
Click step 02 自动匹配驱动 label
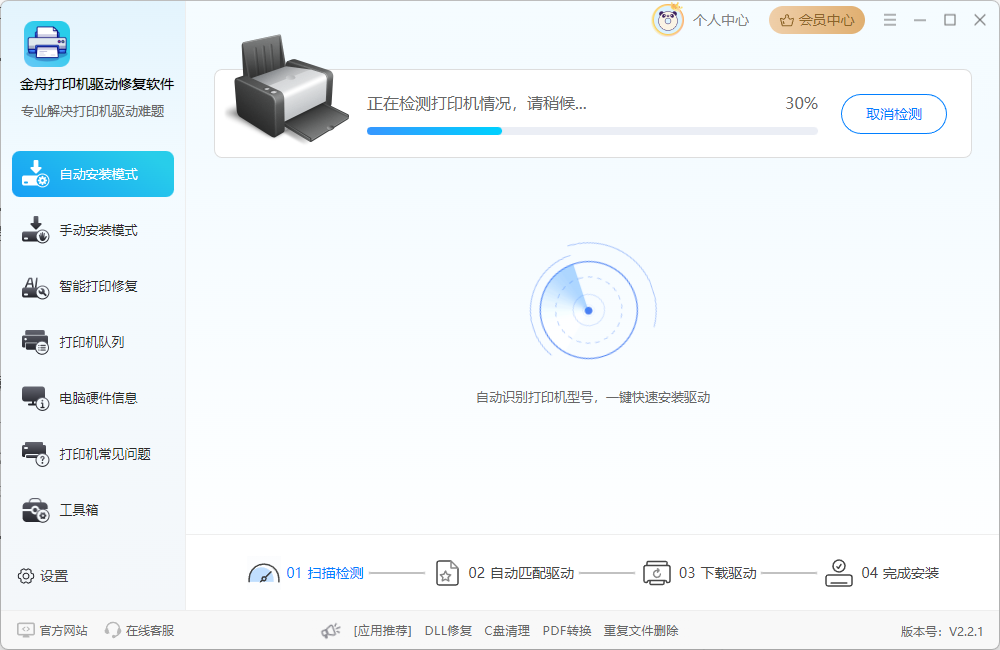[x=521, y=573]
